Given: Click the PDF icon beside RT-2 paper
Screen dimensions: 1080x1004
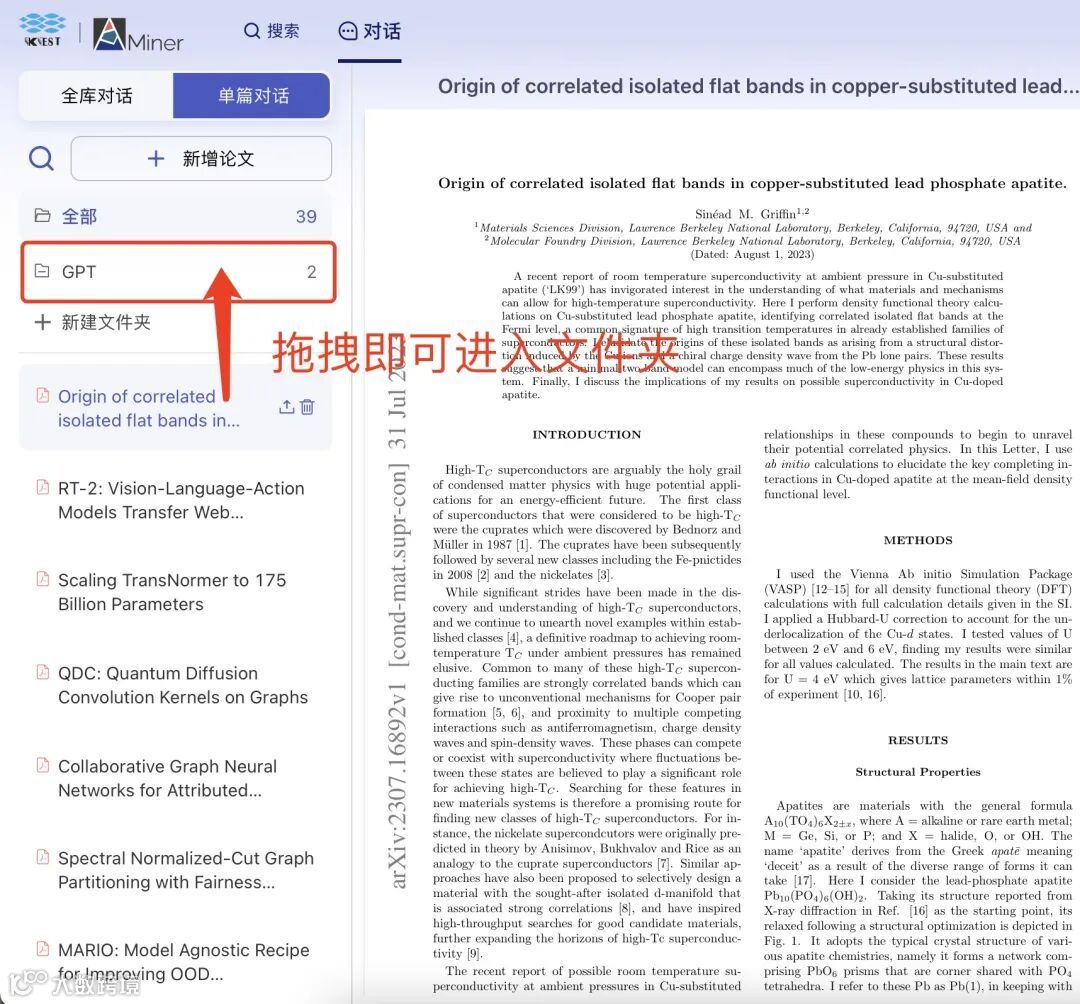Looking at the screenshot, I should 43,487.
